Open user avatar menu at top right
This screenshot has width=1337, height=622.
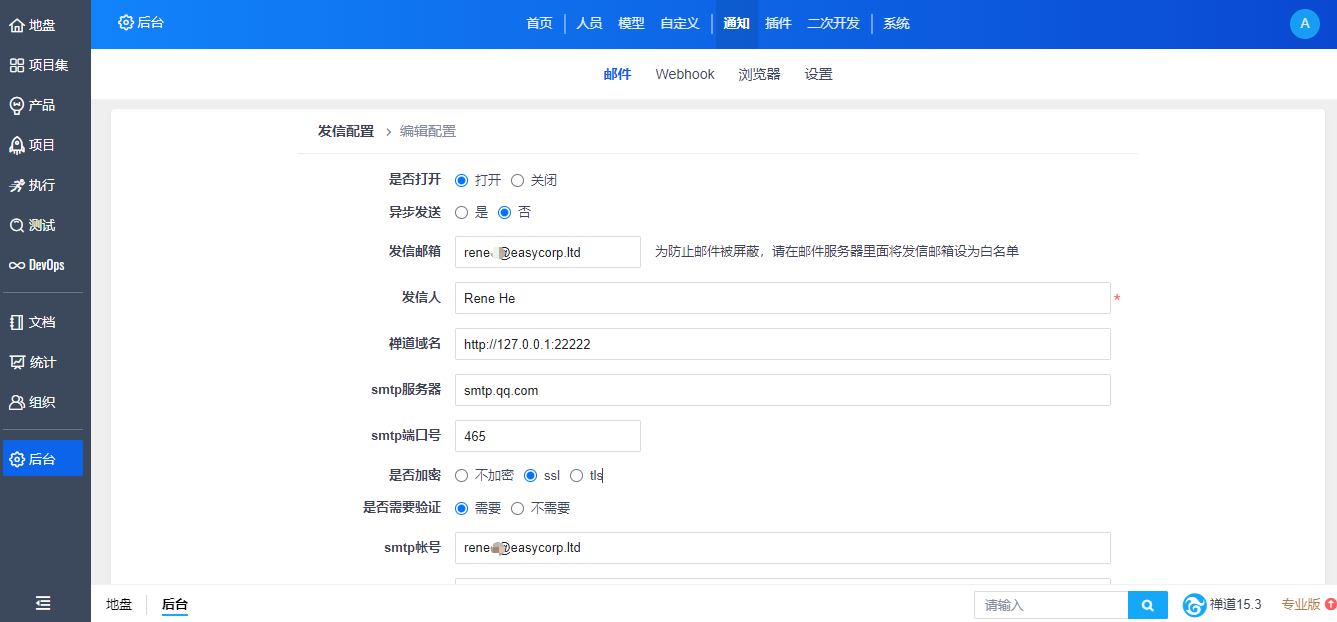point(1304,24)
